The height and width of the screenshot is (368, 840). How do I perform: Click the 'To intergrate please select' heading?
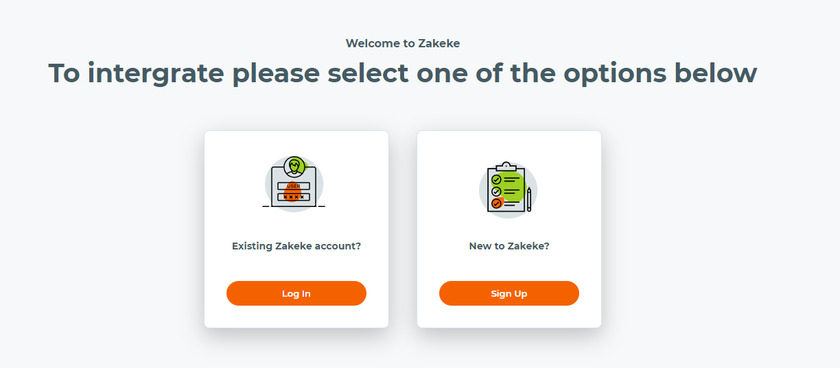pyautogui.click(x=403, y=73)
